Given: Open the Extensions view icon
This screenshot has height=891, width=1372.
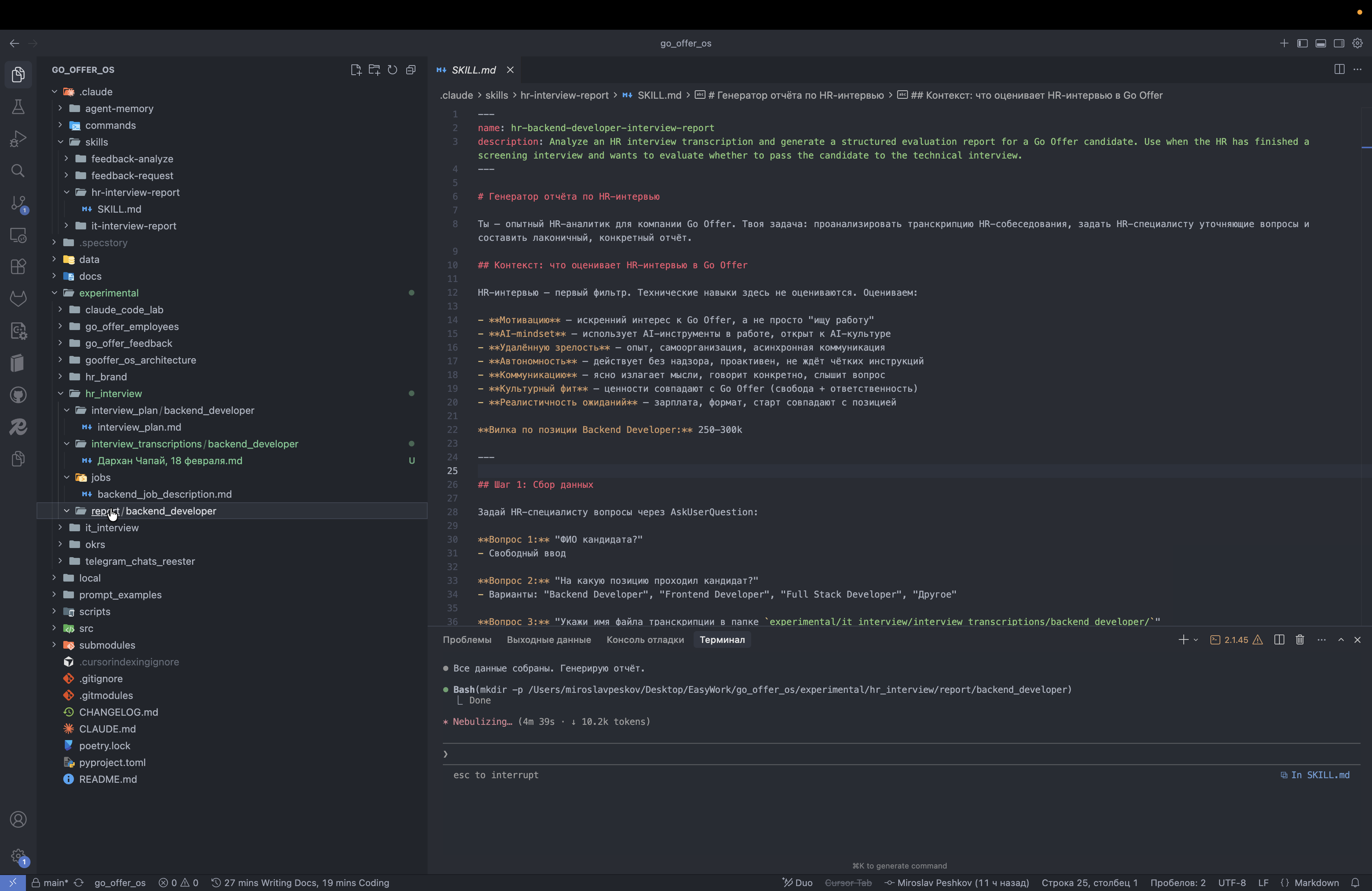Looking at the screenshot, I should tap(18, 266).
